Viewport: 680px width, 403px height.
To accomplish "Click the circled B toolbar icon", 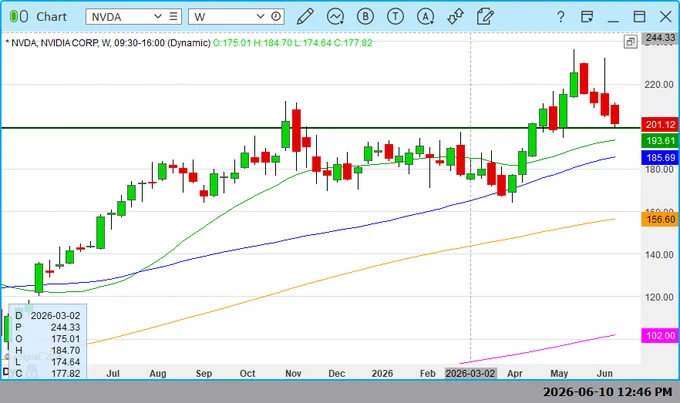I will pyautogui.click(x=365, y=17).
